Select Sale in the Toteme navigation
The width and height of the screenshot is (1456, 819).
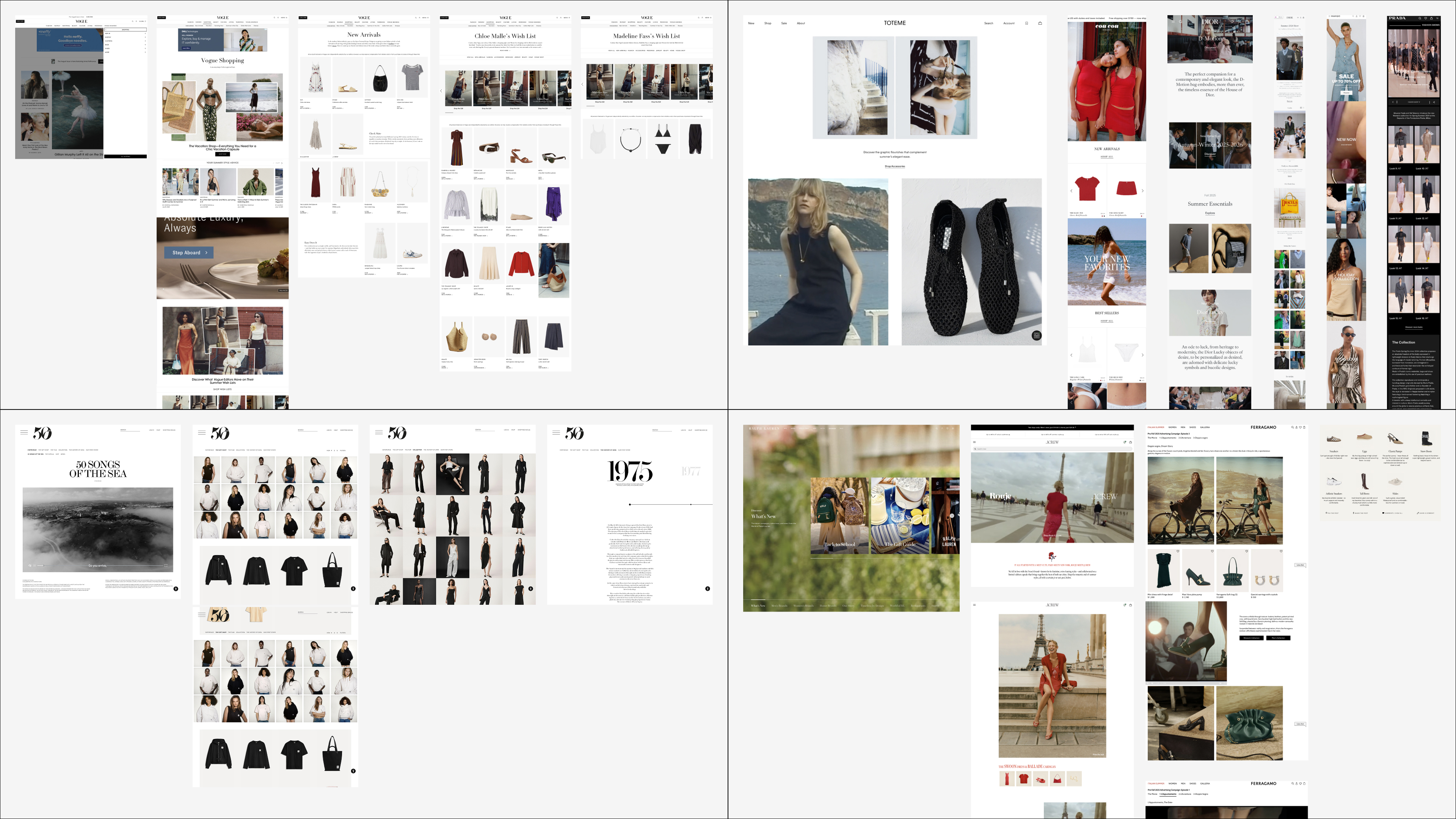[784, 23]
